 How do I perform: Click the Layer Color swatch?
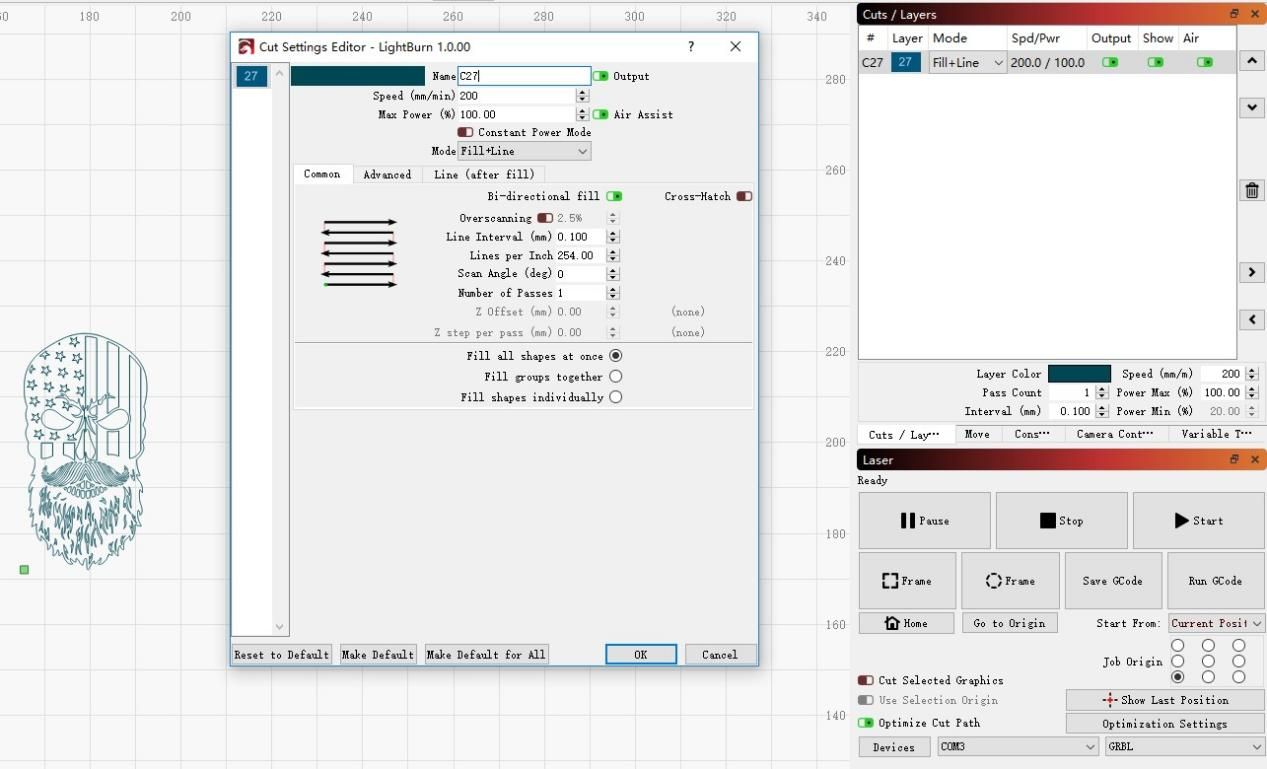tap(1079, 374)
